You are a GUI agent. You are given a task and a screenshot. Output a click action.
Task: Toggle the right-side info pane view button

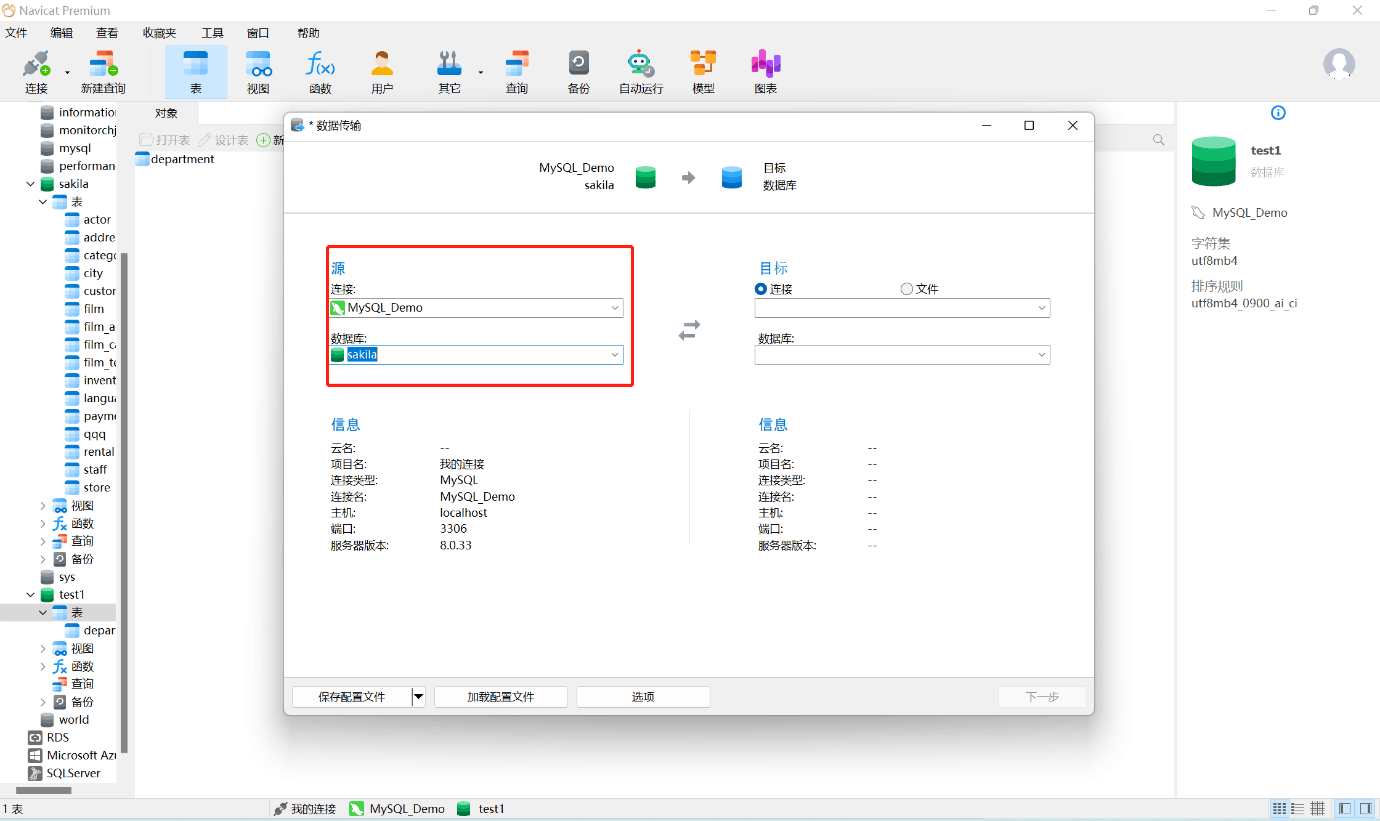[x=1365, y=808]
